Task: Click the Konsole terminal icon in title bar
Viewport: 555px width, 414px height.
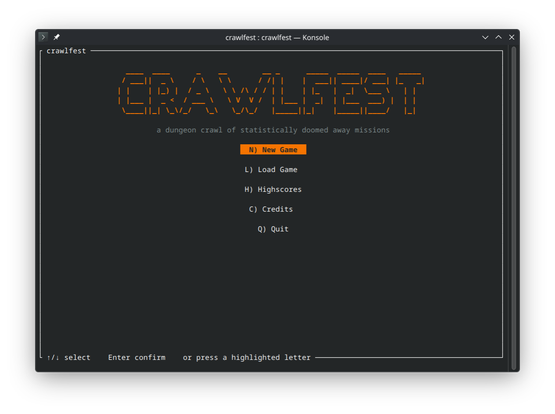Action: [x=43, y=37]
